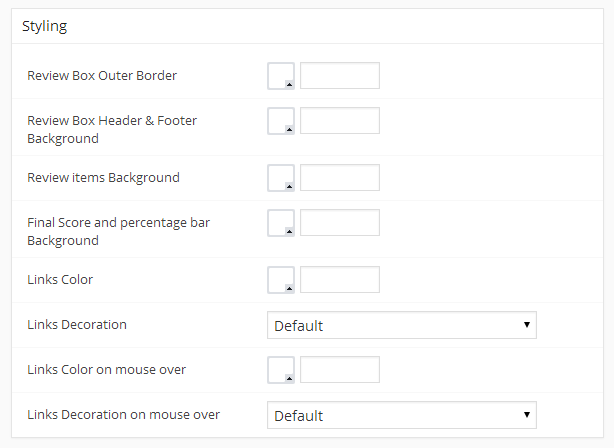Pick a color for Review items Background
Screen dimensions: 614x448
281,178
